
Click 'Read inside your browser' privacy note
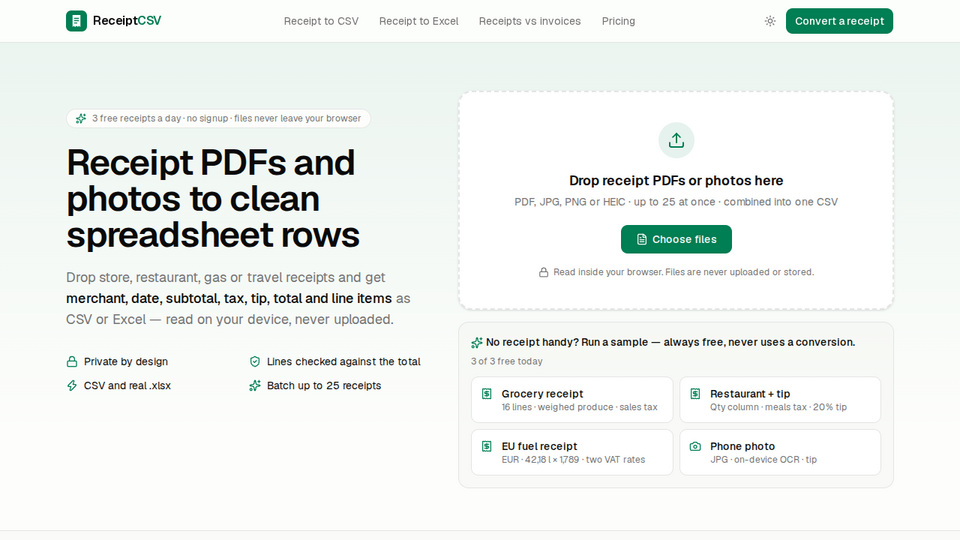point(683,272)
